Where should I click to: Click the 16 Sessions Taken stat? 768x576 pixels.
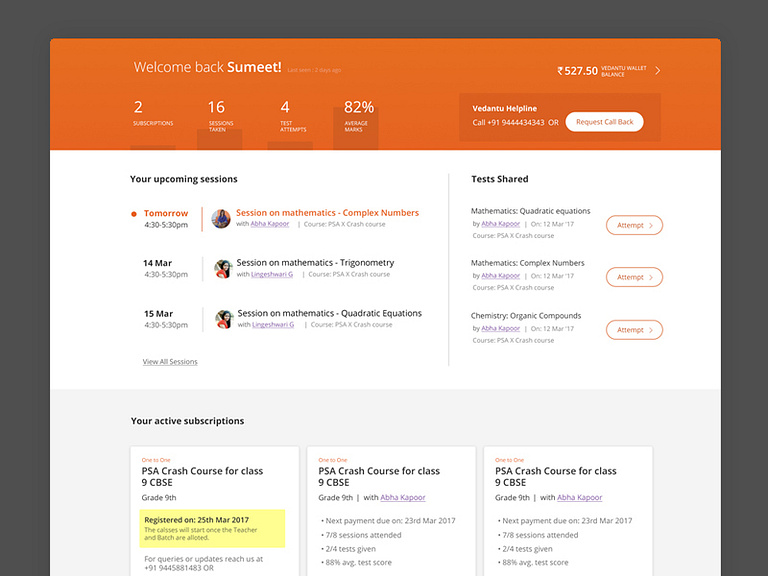tap(220, 116)
